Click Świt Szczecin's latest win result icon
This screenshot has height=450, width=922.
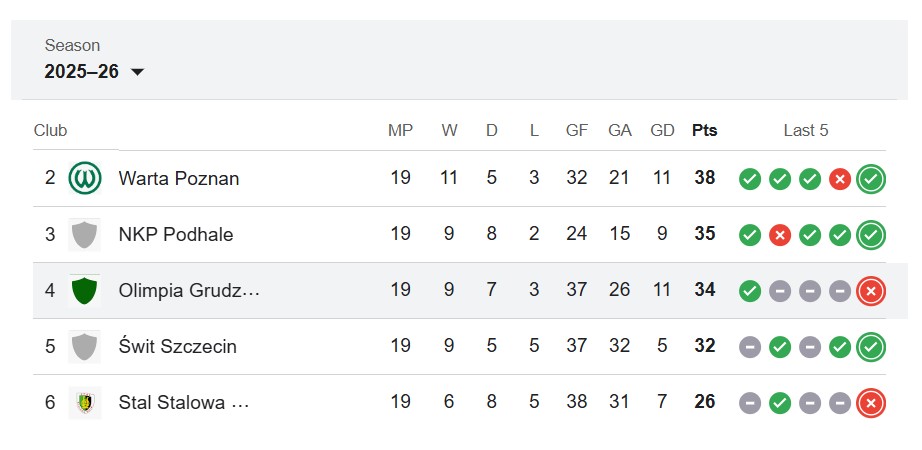tap(871, 347)
